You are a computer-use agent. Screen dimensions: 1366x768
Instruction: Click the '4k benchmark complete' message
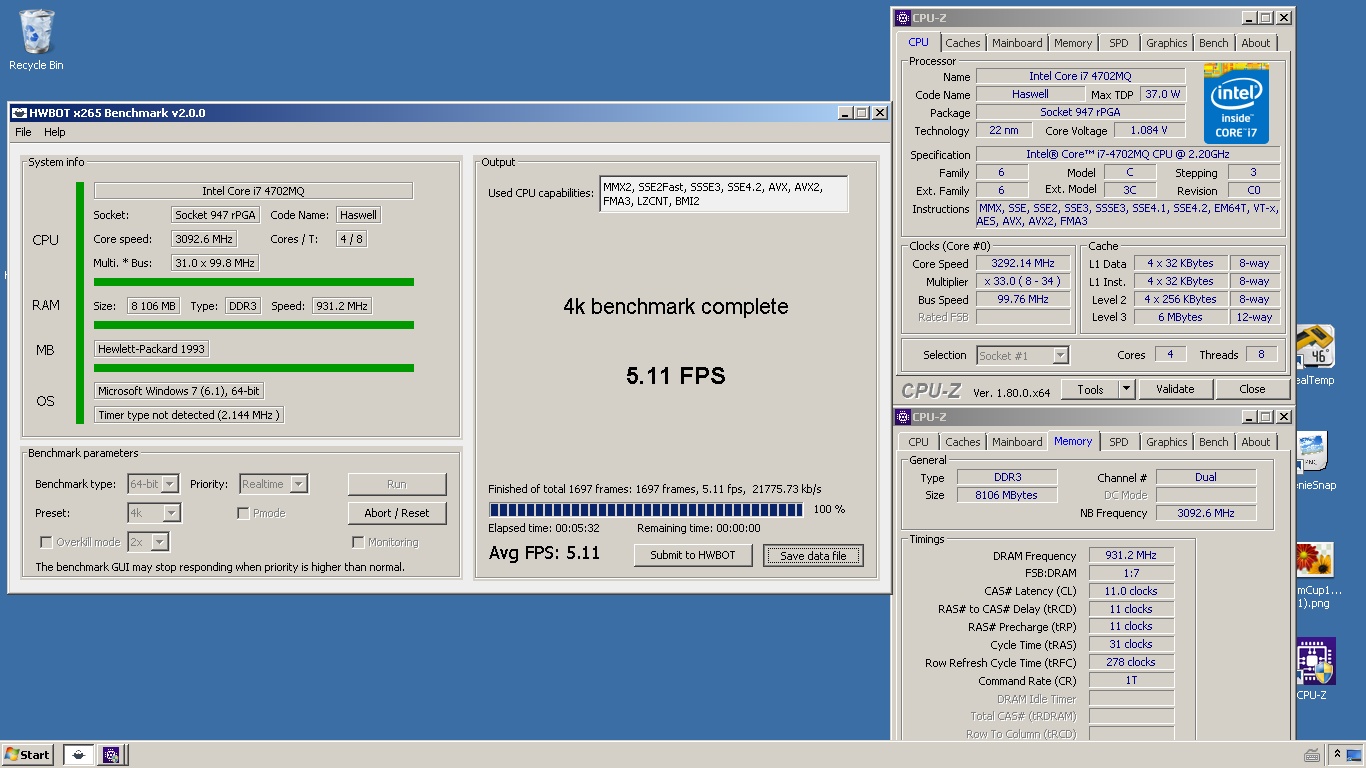click(x=676, y=307)
